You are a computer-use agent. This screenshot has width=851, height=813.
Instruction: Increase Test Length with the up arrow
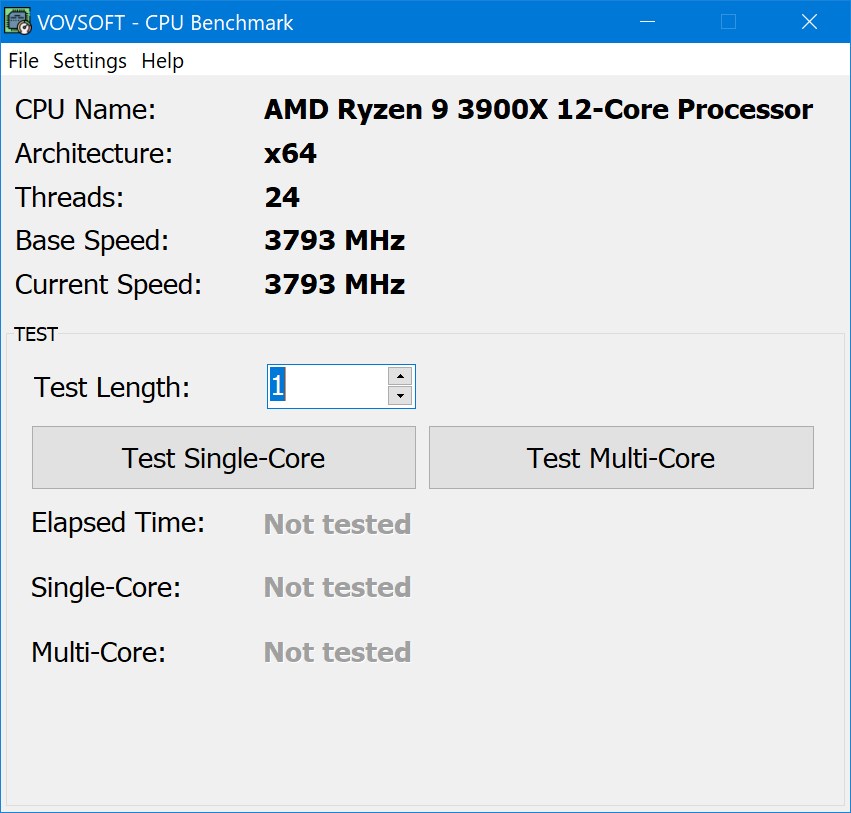point(400,376)
